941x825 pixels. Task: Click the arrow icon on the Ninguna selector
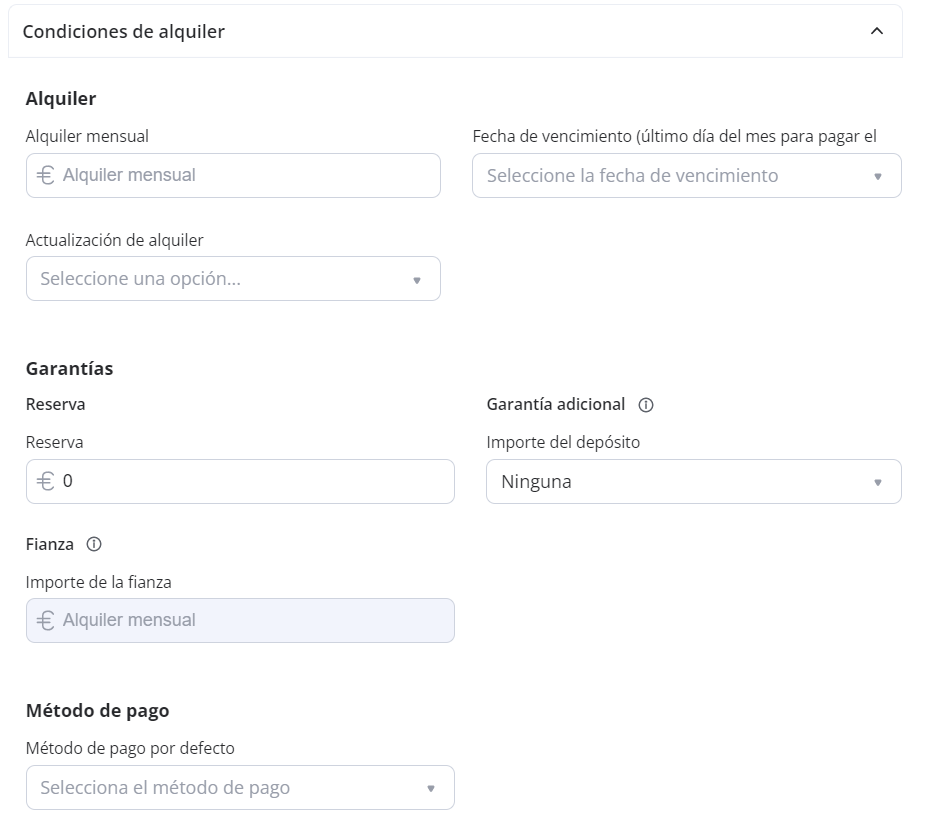point(878,482)
